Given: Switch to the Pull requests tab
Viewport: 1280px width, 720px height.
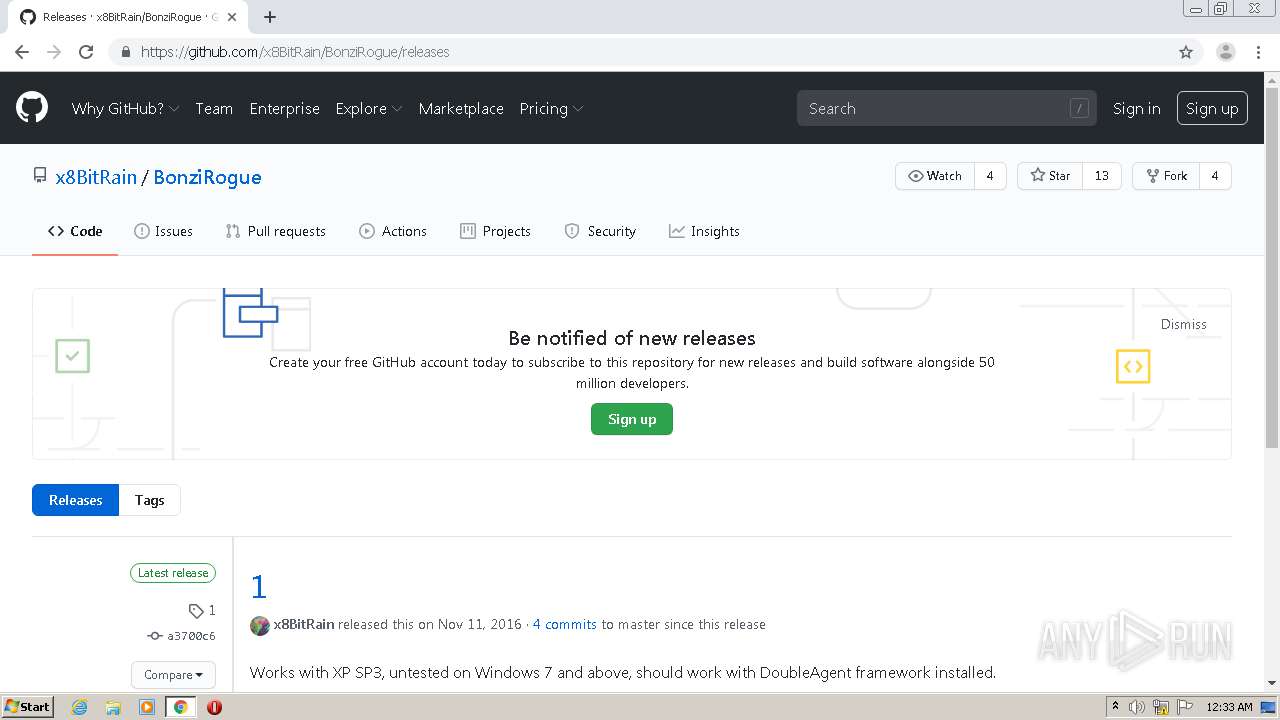Looking at the screenshot, I should [275, 231].
